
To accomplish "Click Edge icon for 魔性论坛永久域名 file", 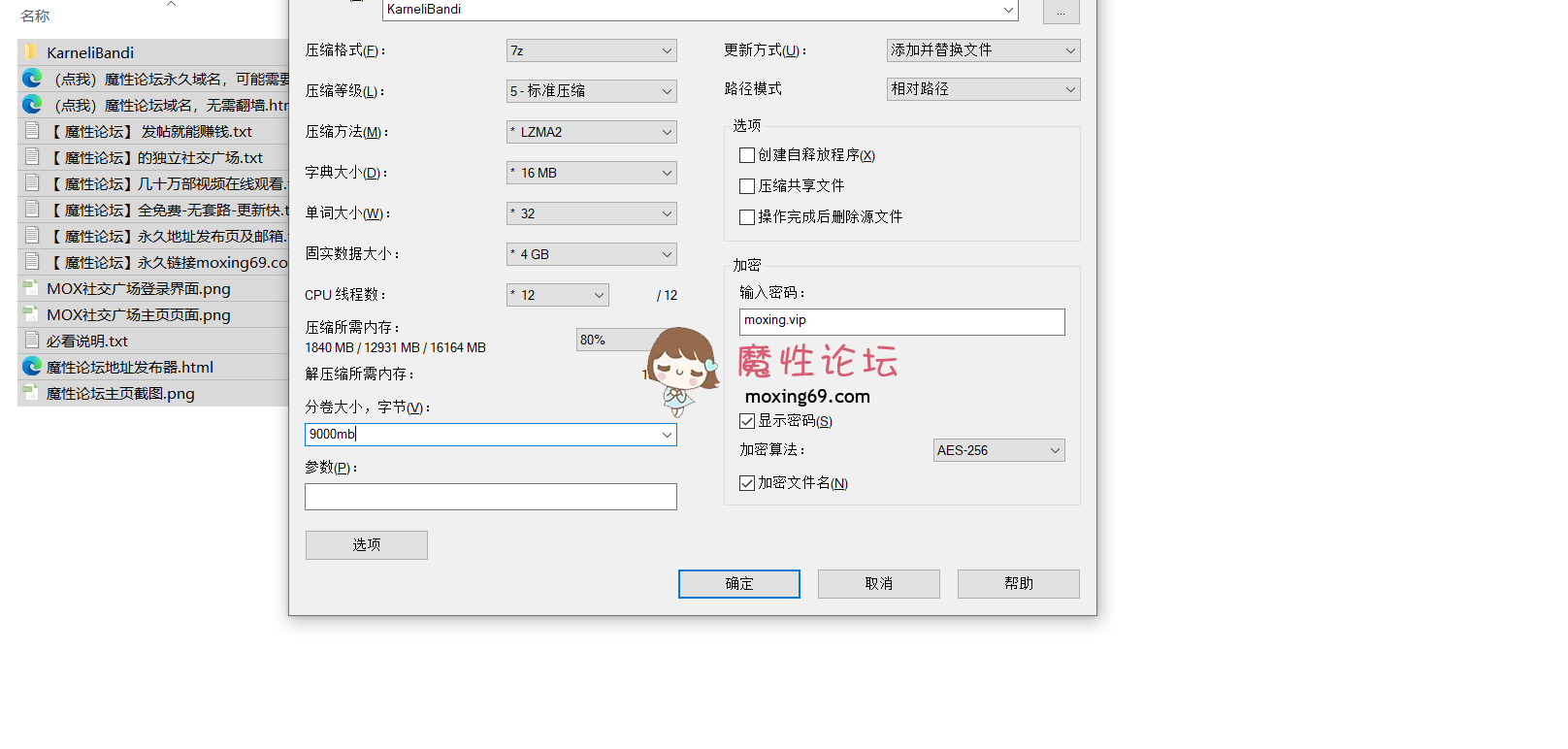I will 32,78.
